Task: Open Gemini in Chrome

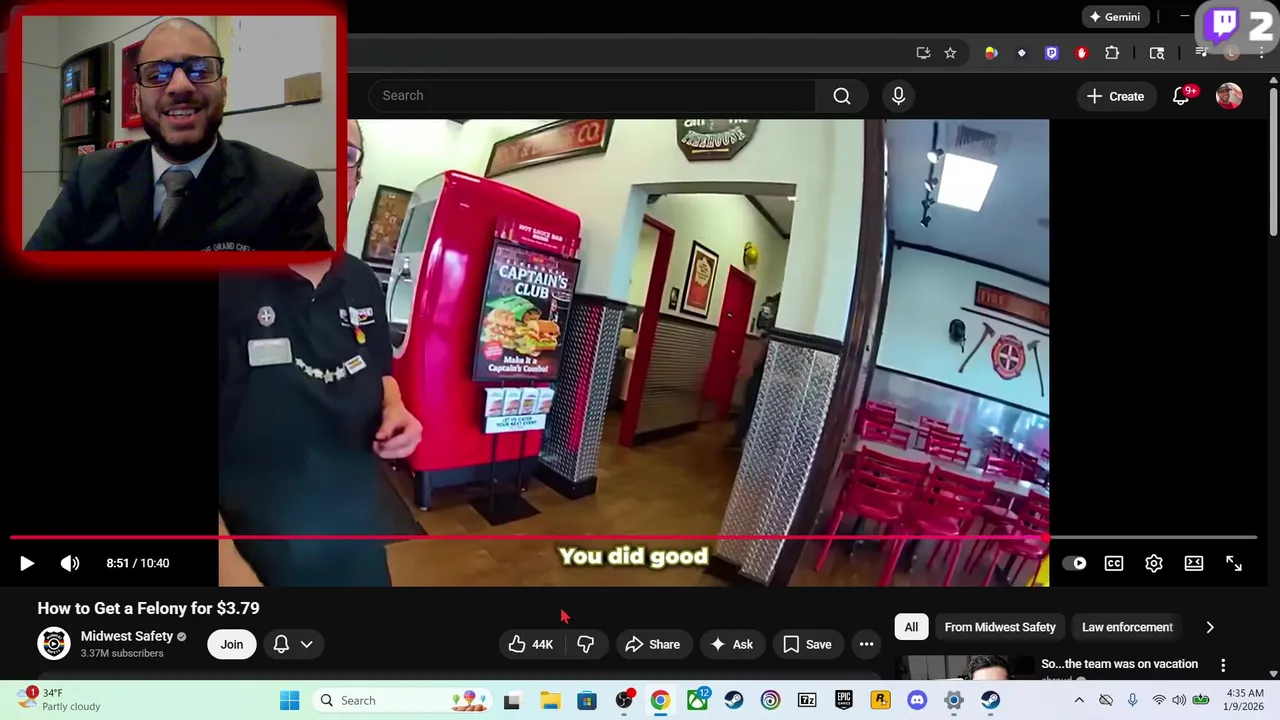Action: tap(1115, 17)
